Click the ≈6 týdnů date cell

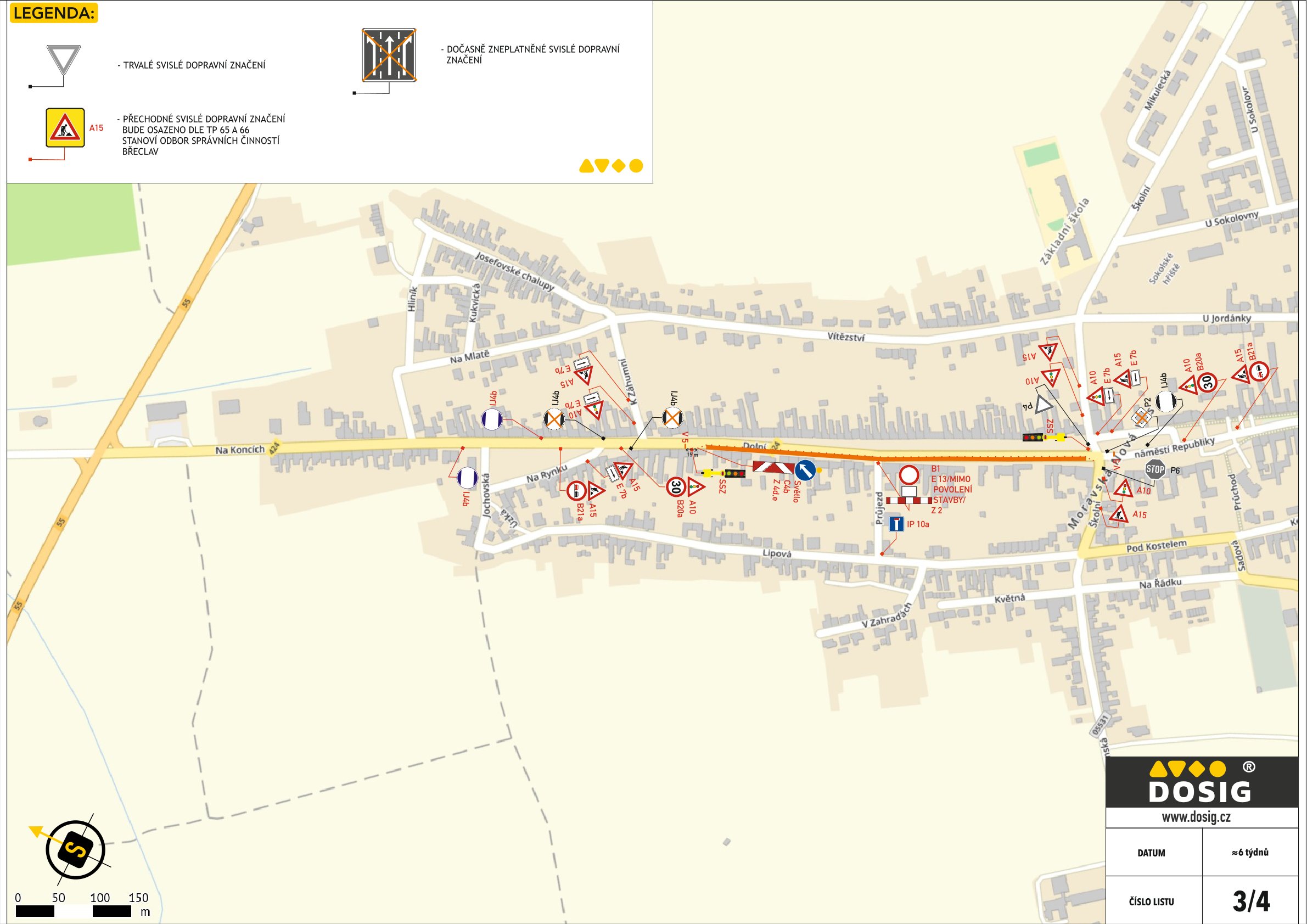1249,852
